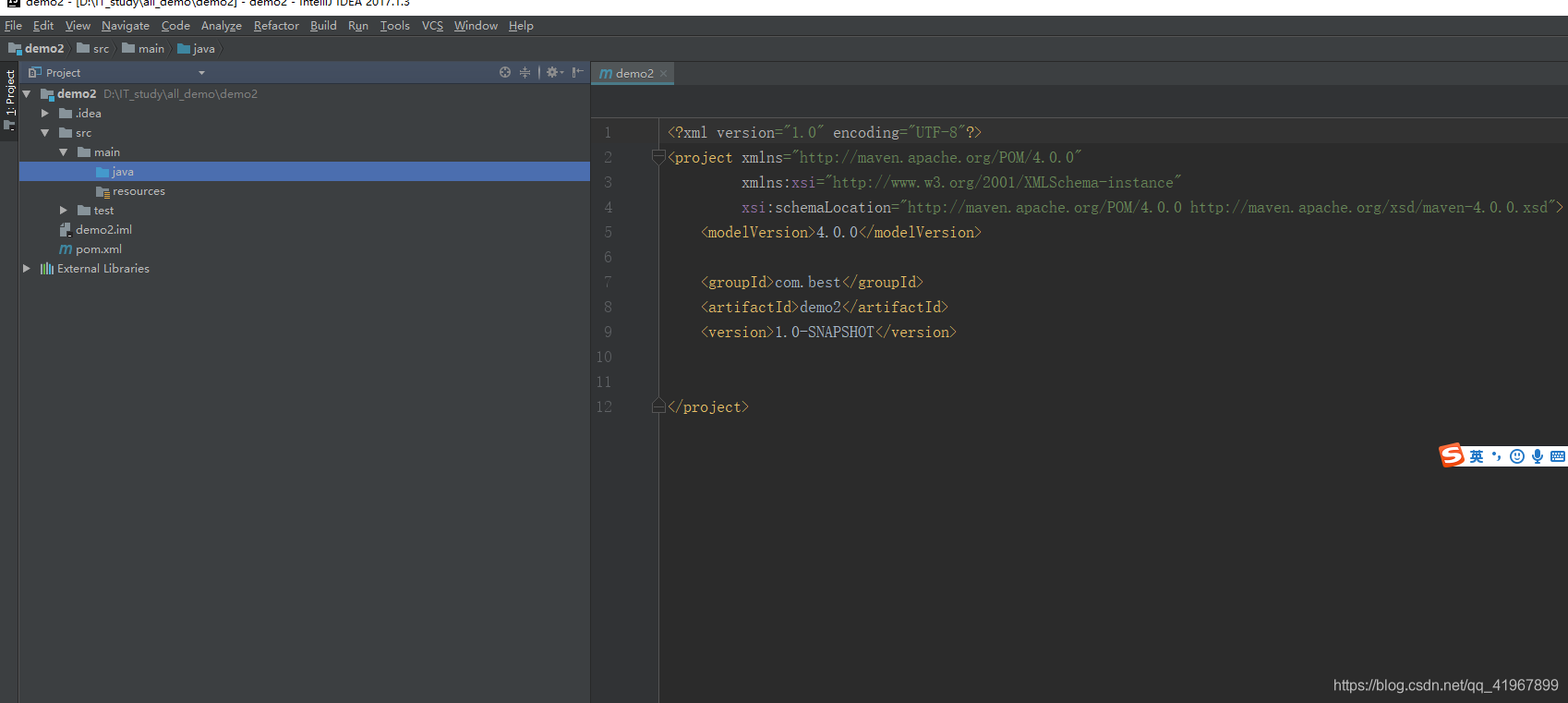Open the IME soft keyboard icon
Image resolution: width=1568 pixels, height=703 pixels.
(1558, 456)
